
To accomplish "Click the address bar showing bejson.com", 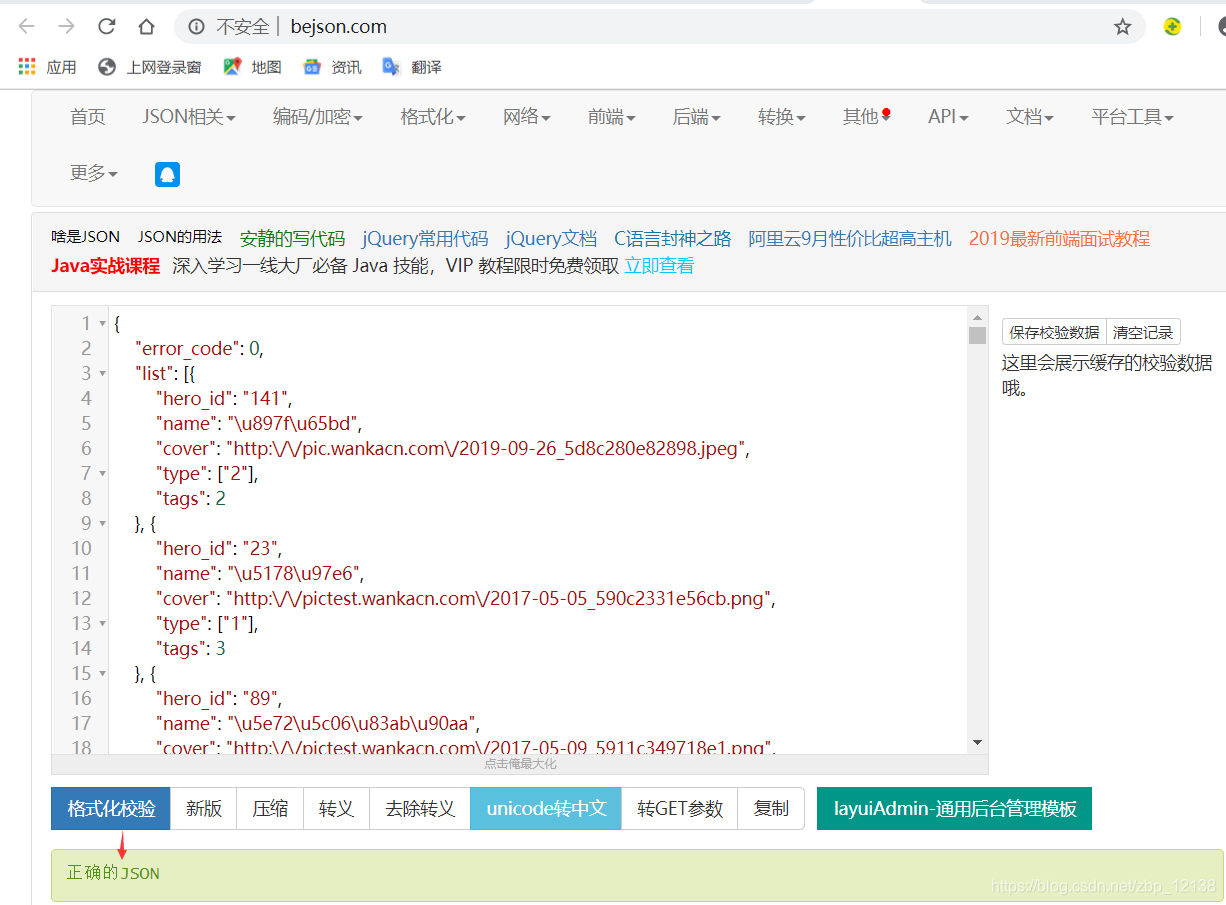I will [x=660, y=27].
